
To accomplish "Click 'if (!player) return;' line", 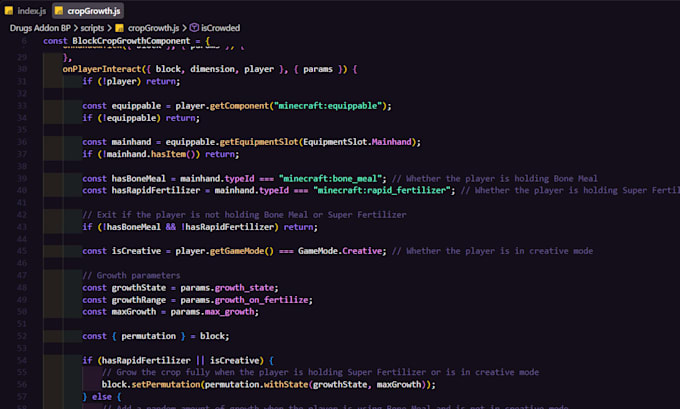I will coord(131,82).
